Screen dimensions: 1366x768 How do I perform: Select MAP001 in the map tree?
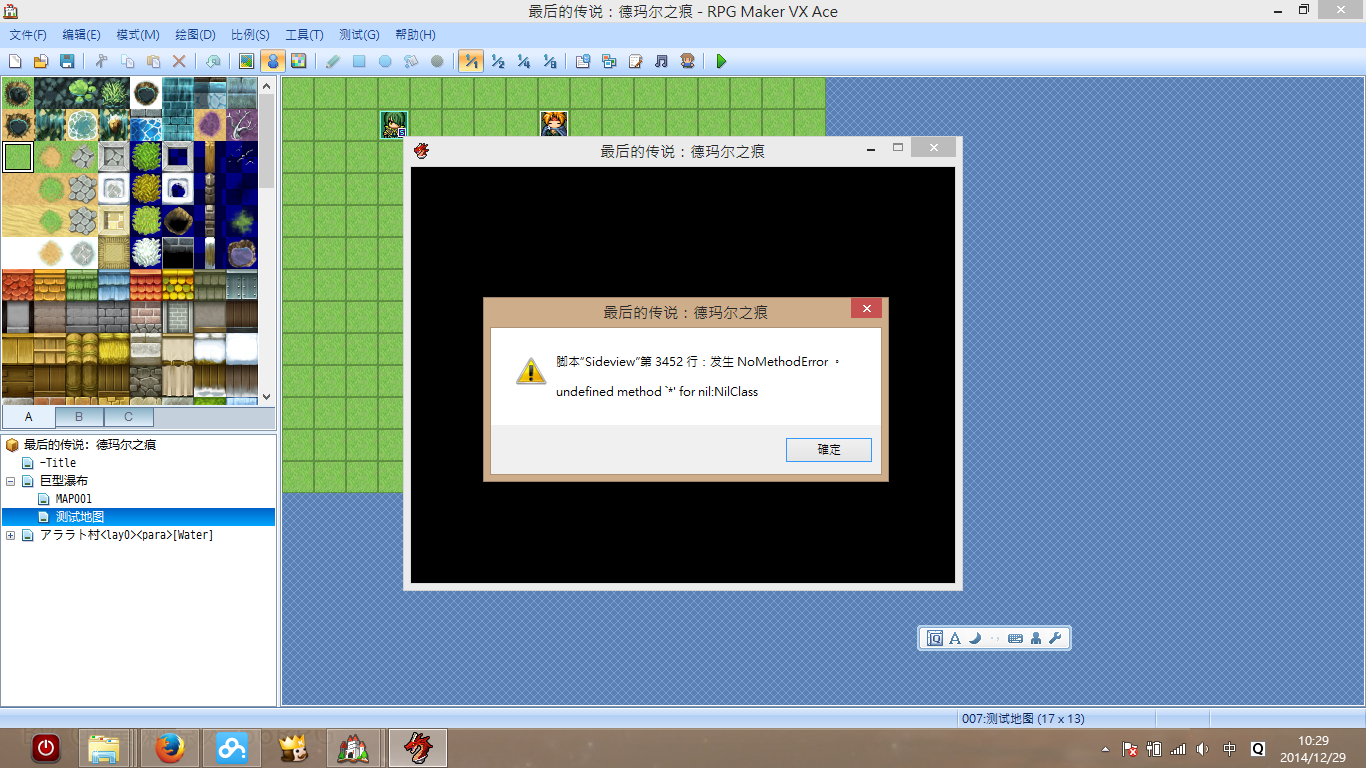click(74, 499)
